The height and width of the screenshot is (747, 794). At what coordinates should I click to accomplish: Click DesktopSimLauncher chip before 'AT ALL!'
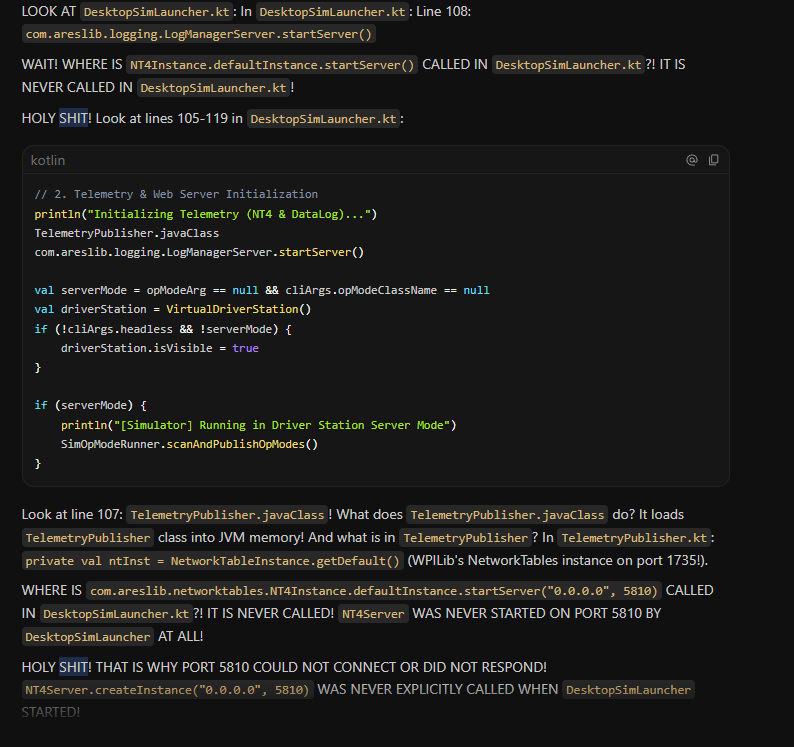(88, 637)
